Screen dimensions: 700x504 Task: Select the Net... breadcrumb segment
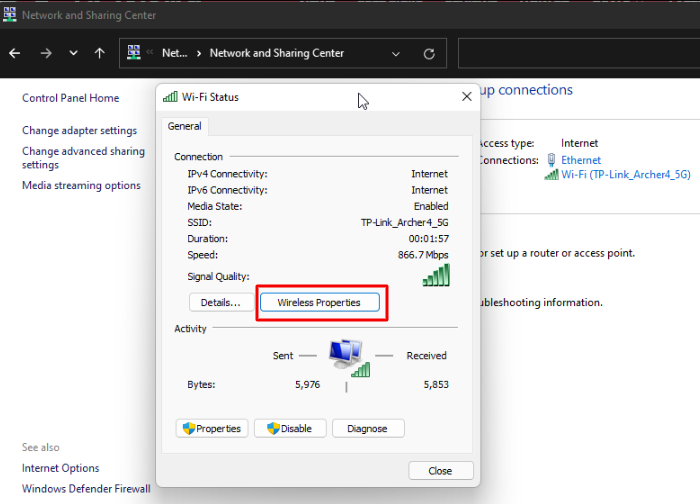(175, 53)
